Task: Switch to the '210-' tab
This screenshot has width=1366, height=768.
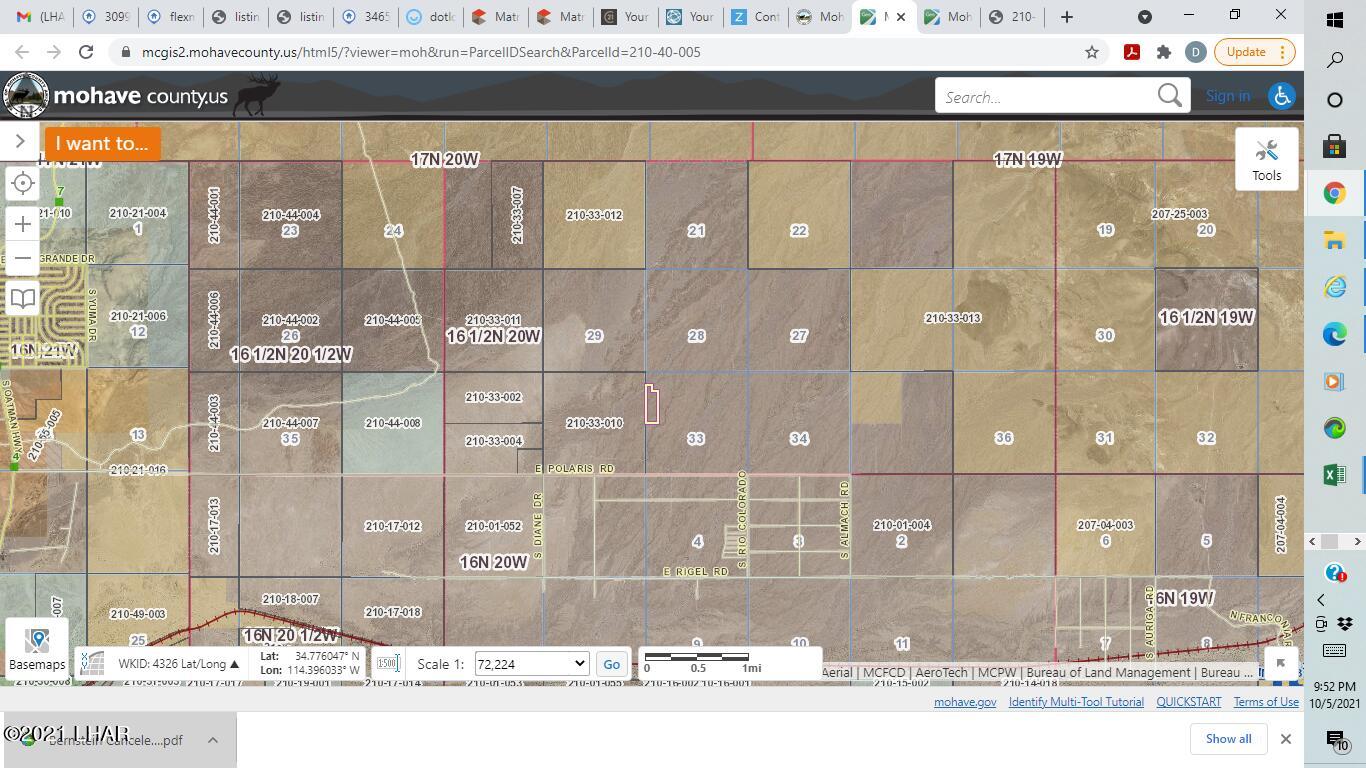Action: point(1013,17)
